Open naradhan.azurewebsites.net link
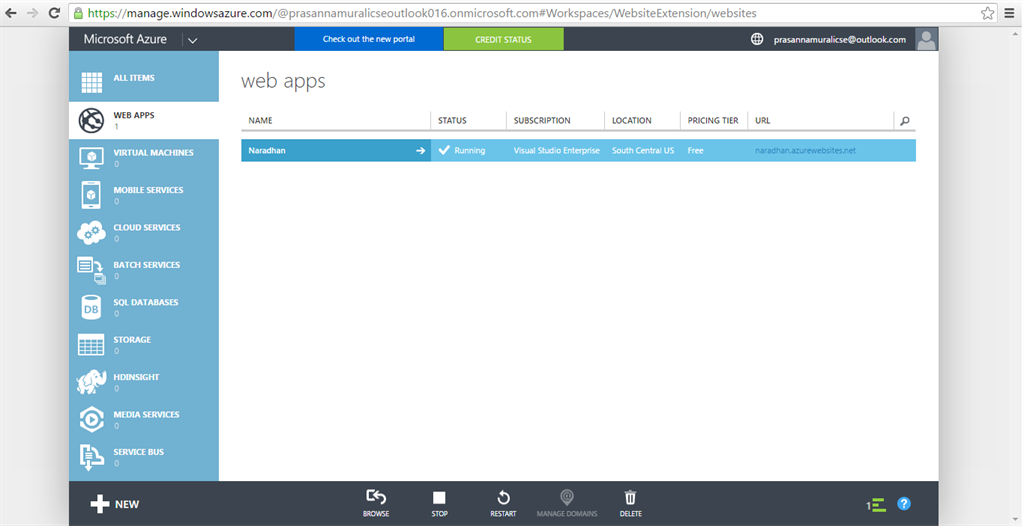This screenshot has width=1024, height=526. (x=805, y=150)
